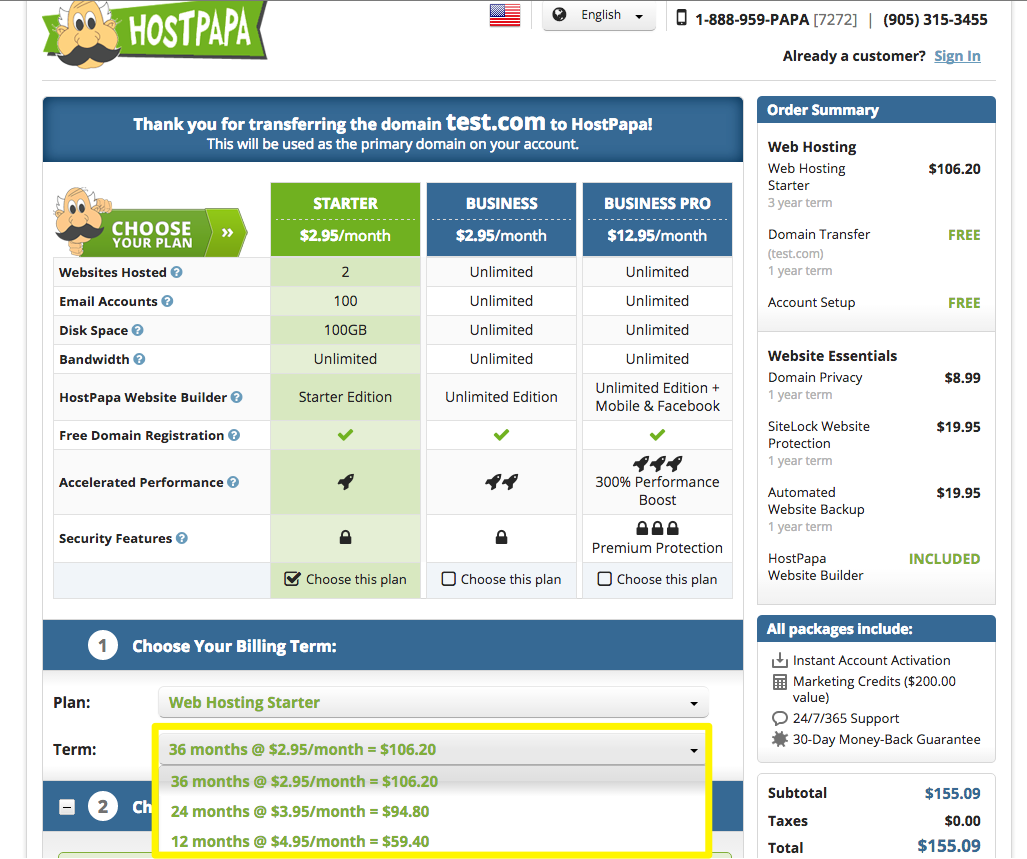1027x859 pixels.
Task: Click SiteLock Website Protection item
Action: 819,435
